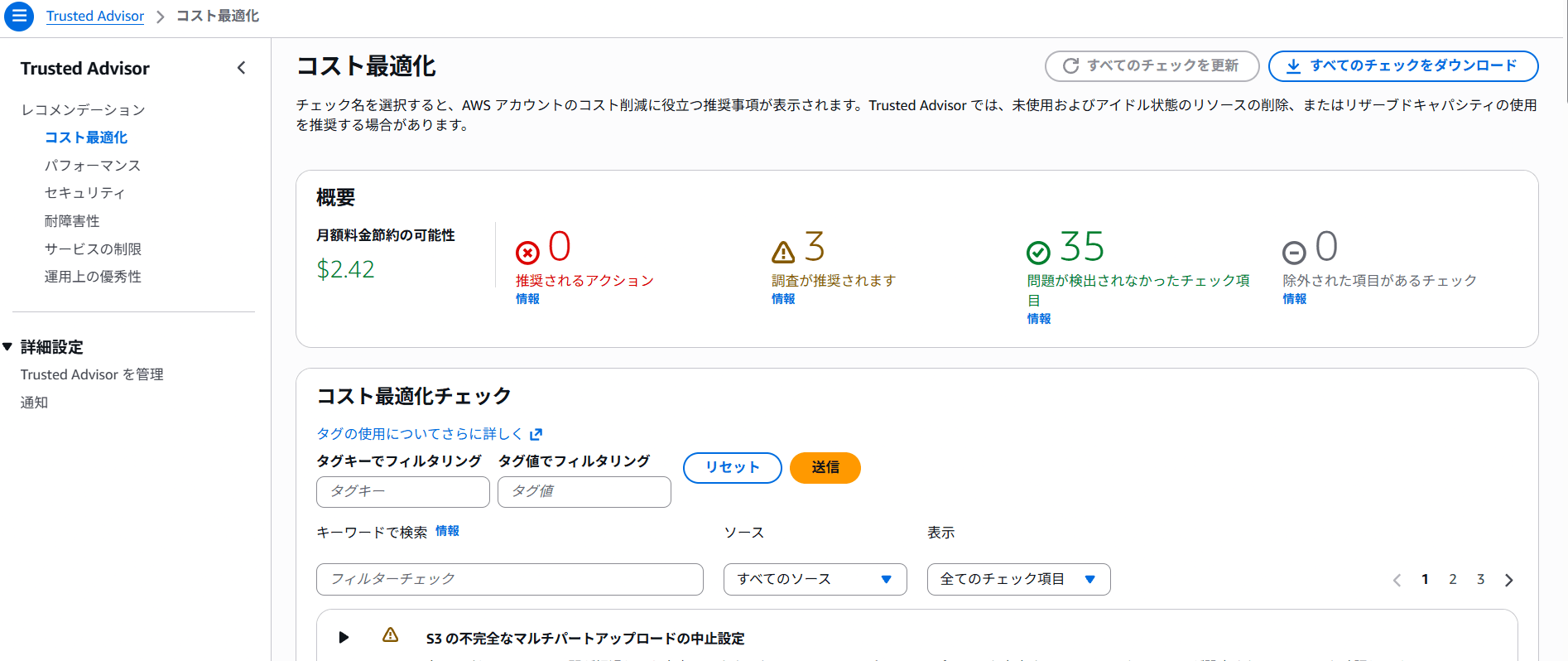Click the $2.42 monthly savings value
Image resolution: width=1568 pixels, height=661 pixels.
pyautogui.click(x=345, y=269)
